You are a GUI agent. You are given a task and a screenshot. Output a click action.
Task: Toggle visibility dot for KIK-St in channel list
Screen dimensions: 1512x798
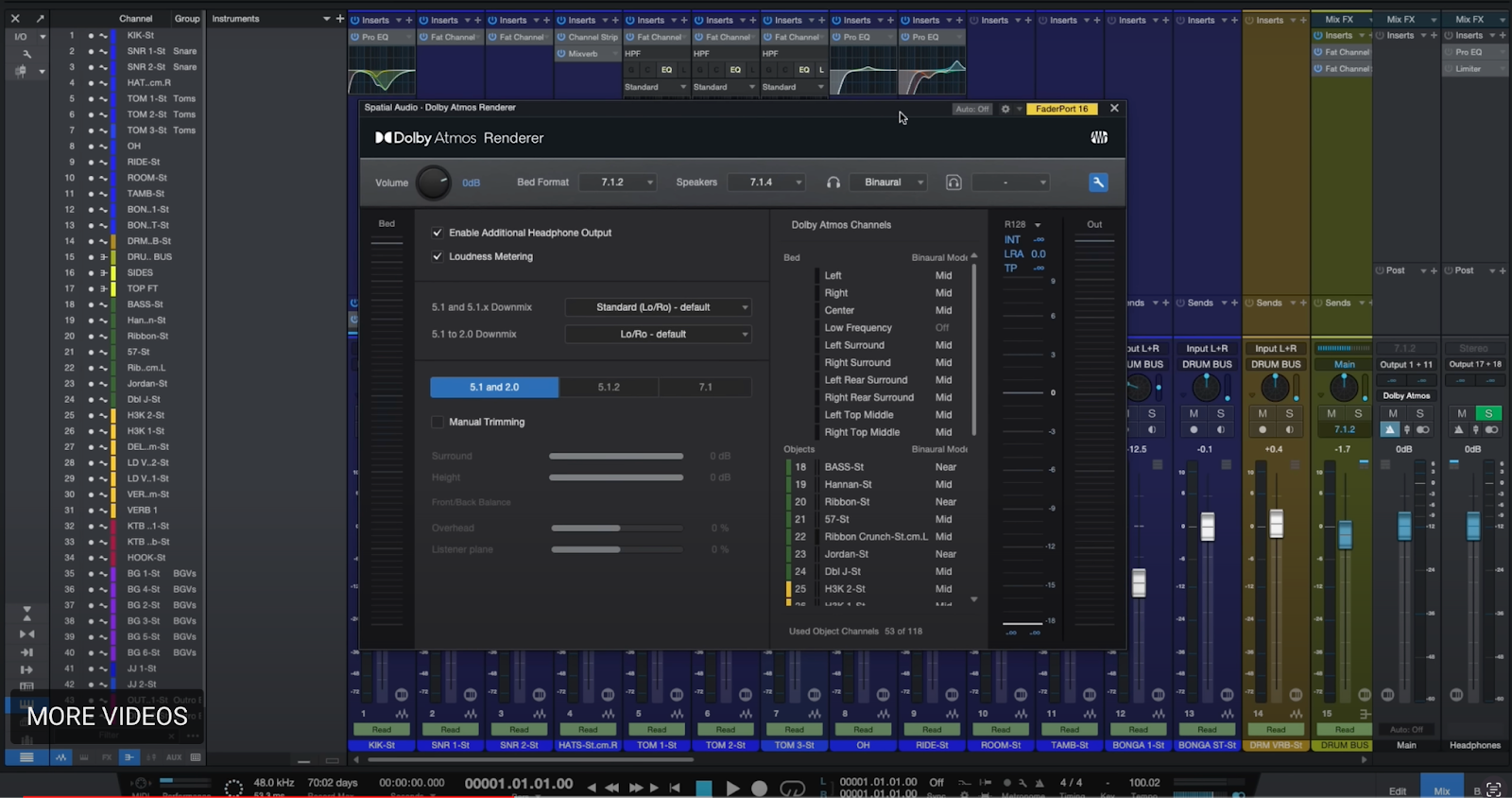coord(91,35)
